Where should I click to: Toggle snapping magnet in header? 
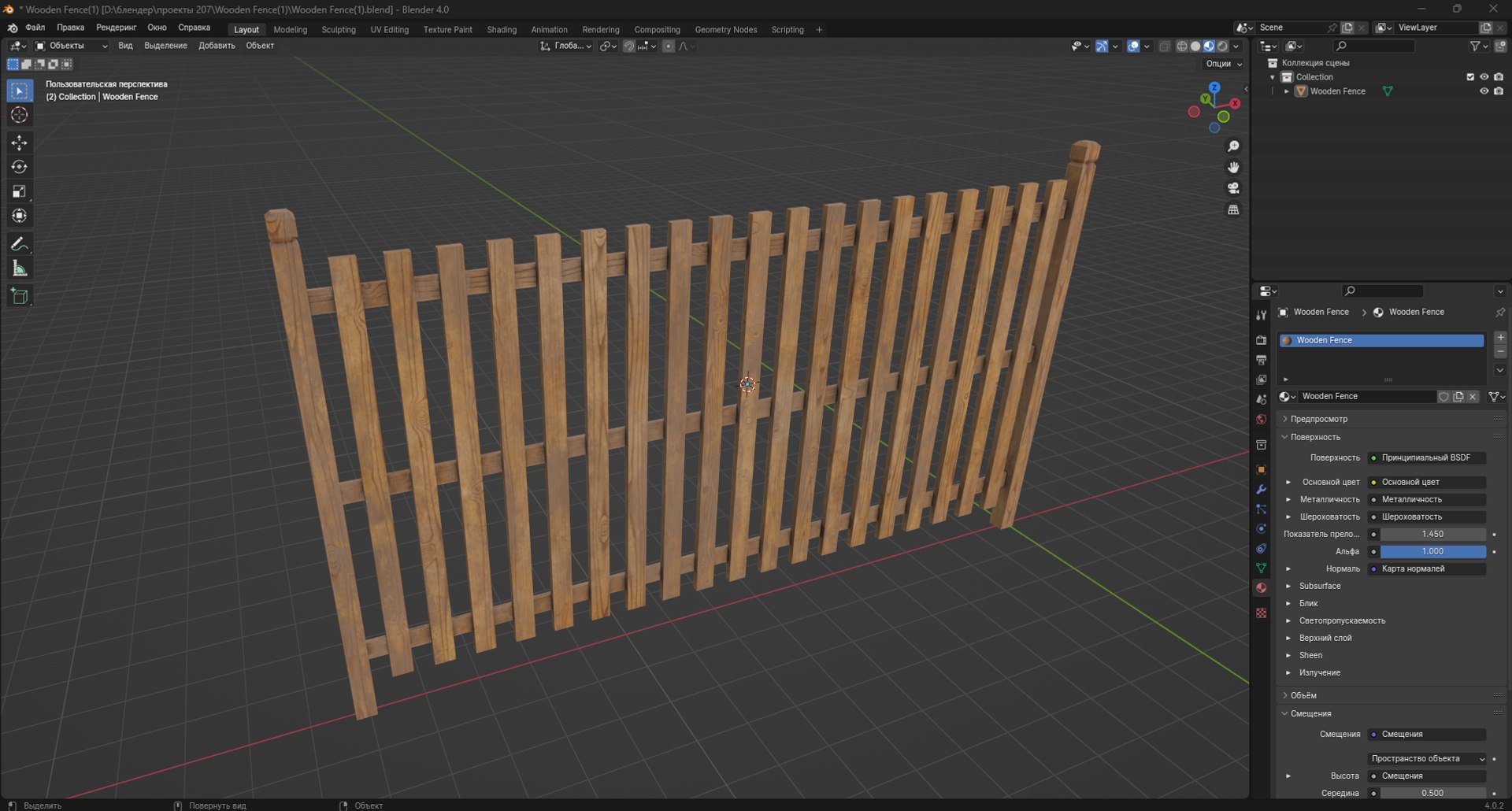tap(628, 46)
